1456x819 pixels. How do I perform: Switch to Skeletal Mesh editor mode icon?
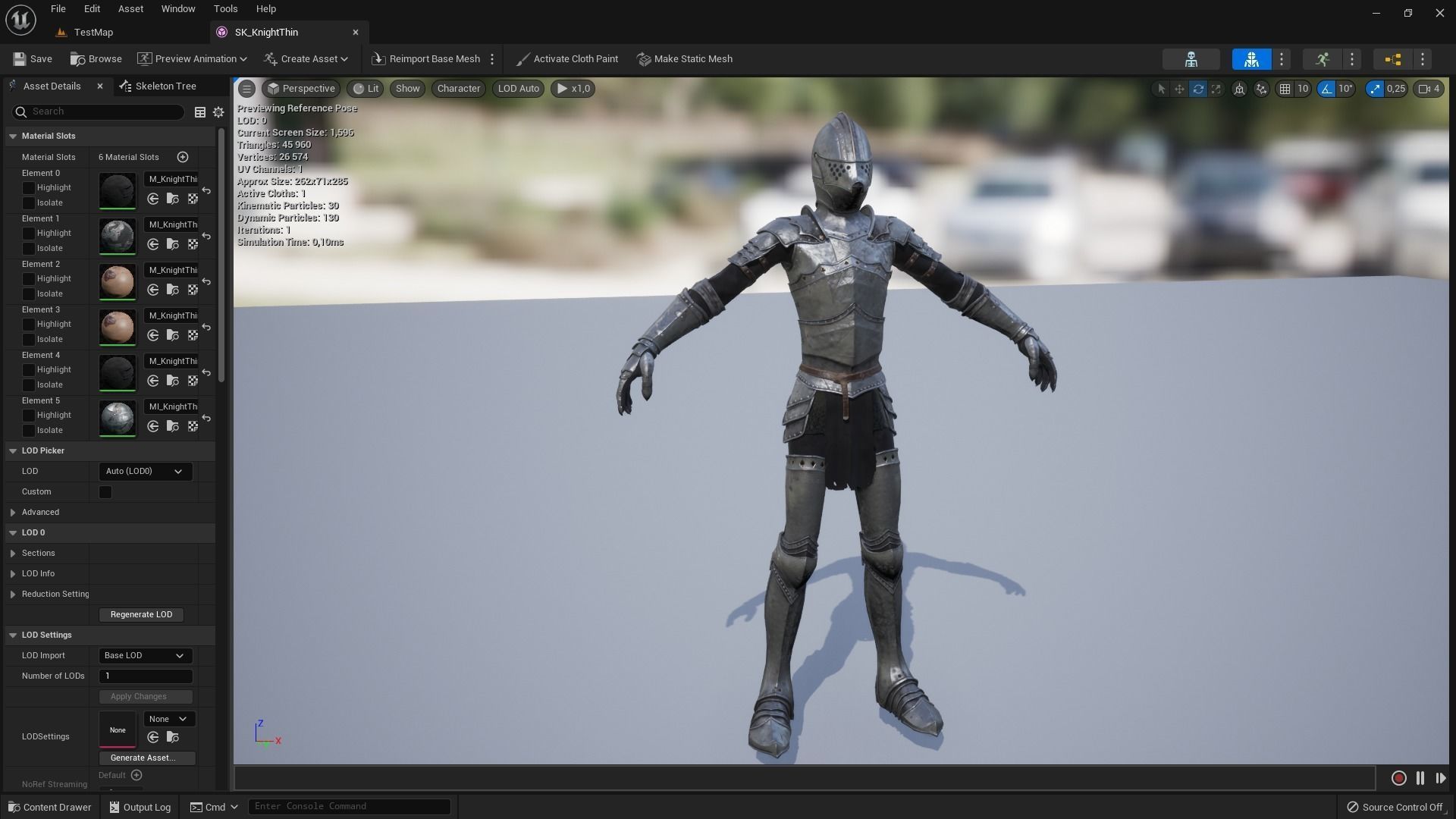click(x=1251, y=59)
